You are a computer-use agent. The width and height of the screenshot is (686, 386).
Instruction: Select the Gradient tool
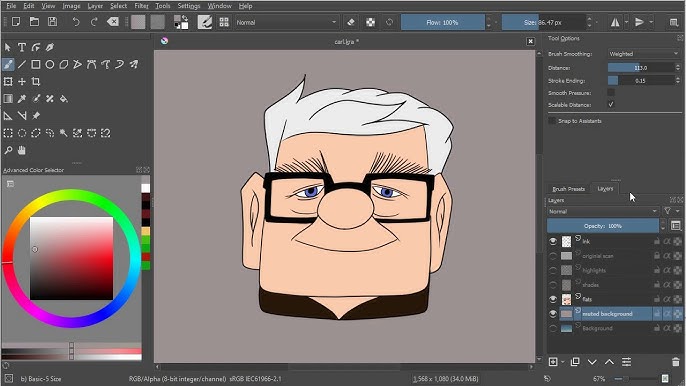8,99
